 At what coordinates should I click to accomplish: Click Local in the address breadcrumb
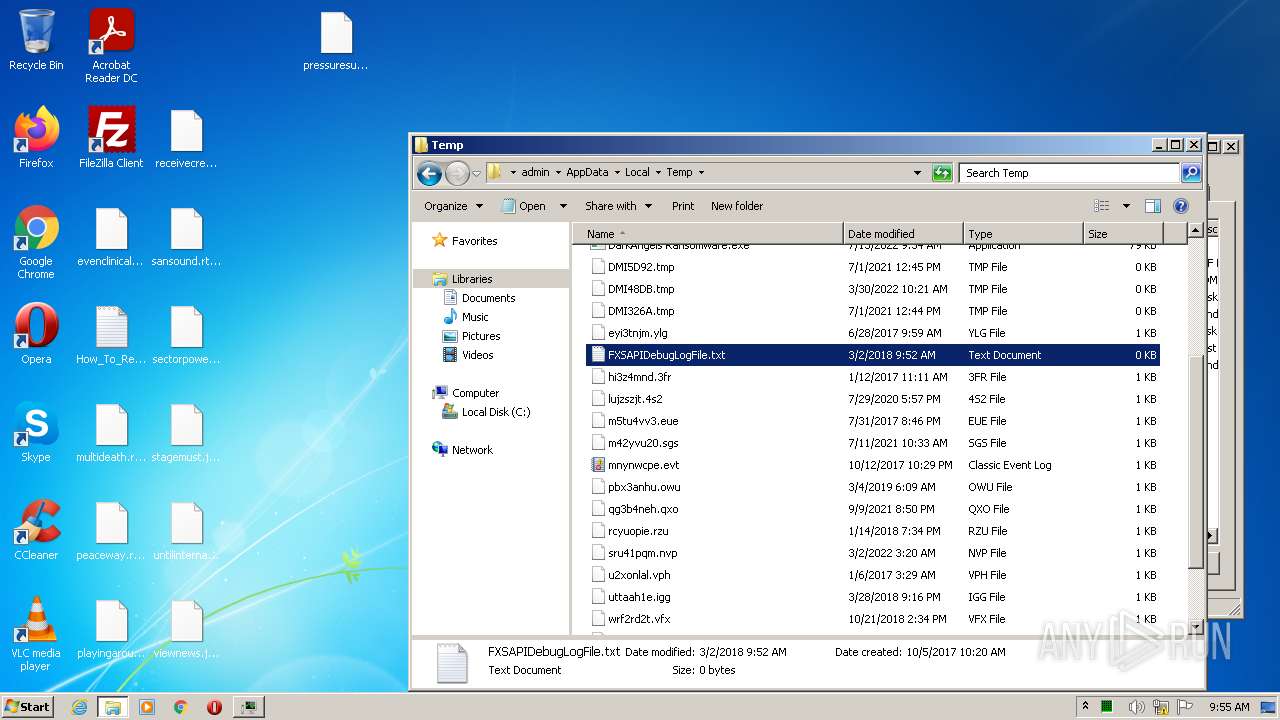click(x=637, y=172)
